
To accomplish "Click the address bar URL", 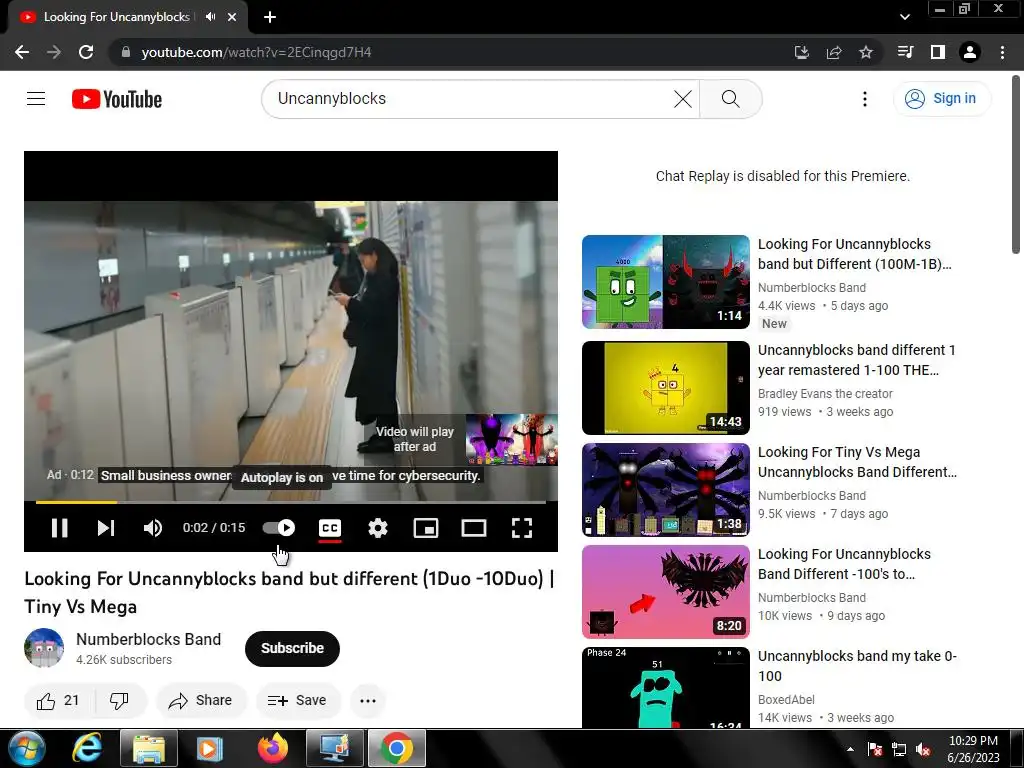I will (256, 52).
